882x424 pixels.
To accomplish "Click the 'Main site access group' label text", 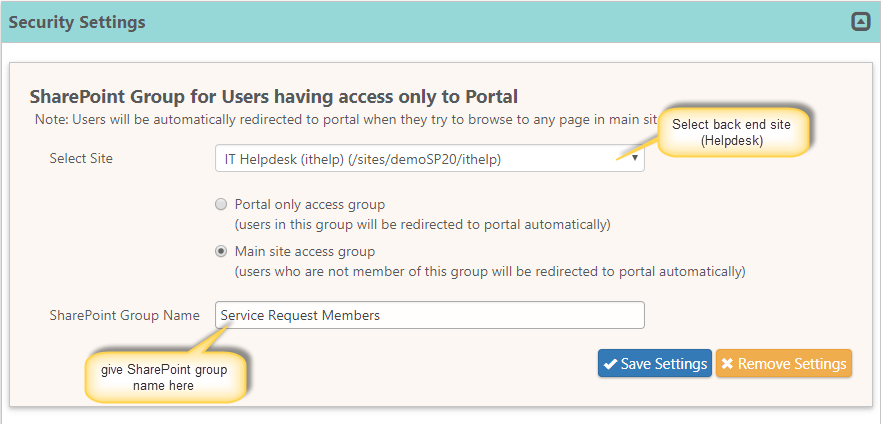I will (305, 251).
